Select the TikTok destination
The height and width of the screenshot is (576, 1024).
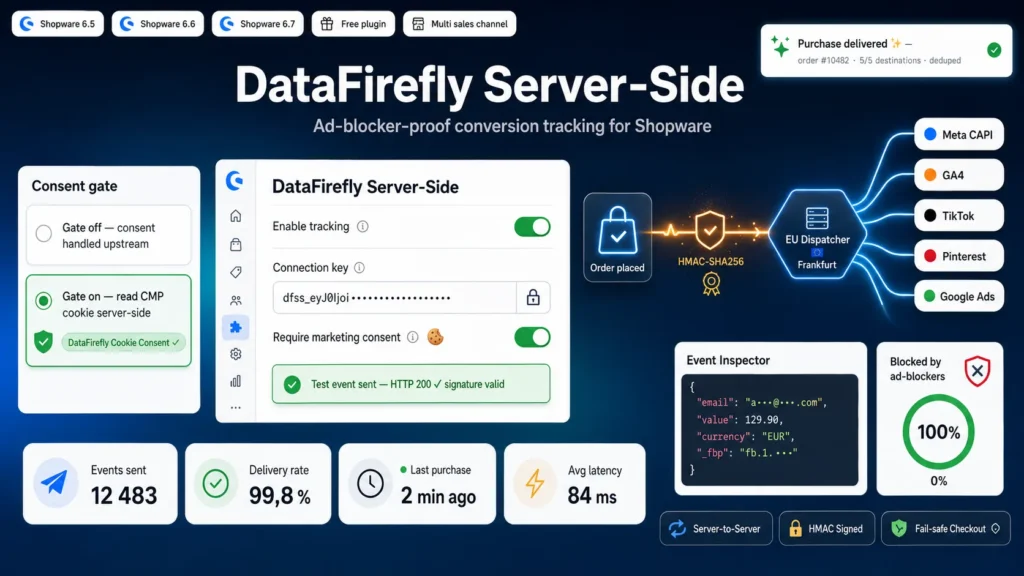(x=959, y=216)
